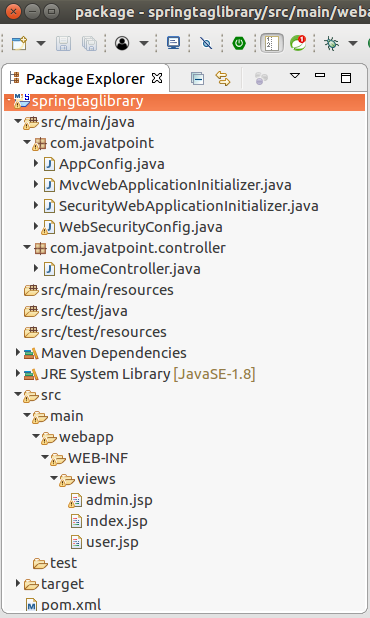370x618 pixels.
Task: Select MvcWebApplicationInitializer.java file
Action: click(175, 185)
